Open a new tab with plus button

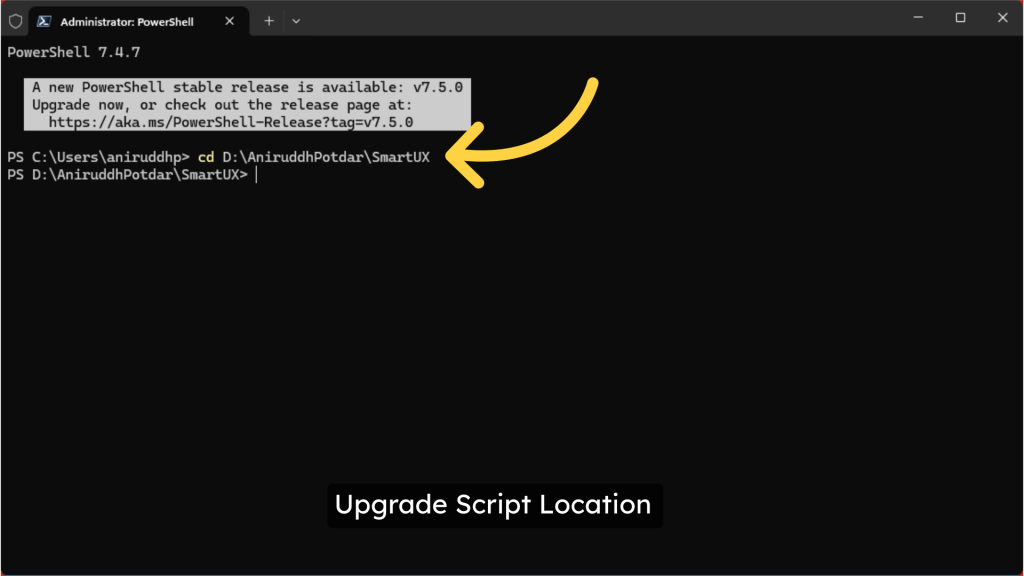tap(269, 21)
